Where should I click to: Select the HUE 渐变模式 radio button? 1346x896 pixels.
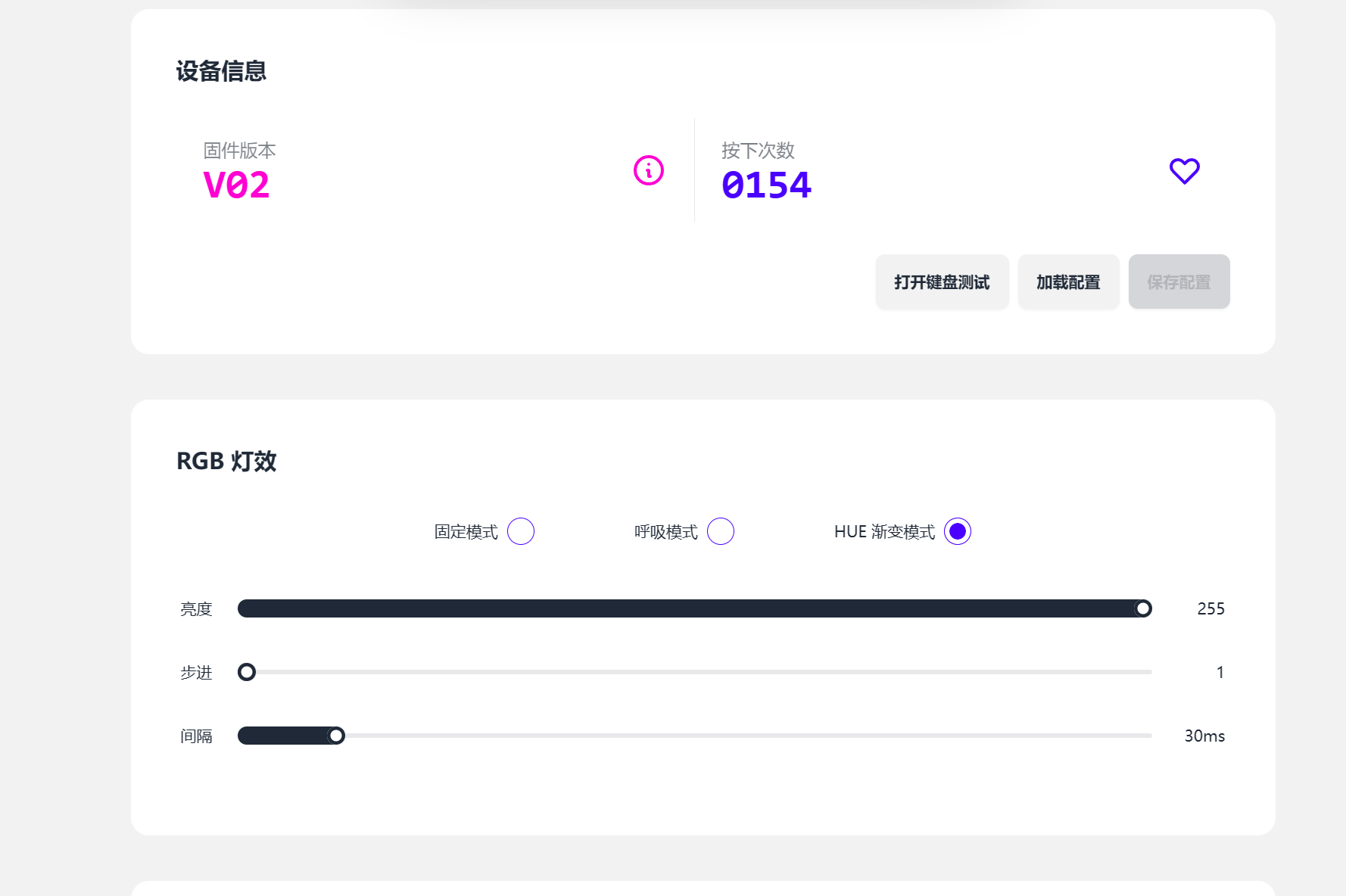(x=958, y=531)
